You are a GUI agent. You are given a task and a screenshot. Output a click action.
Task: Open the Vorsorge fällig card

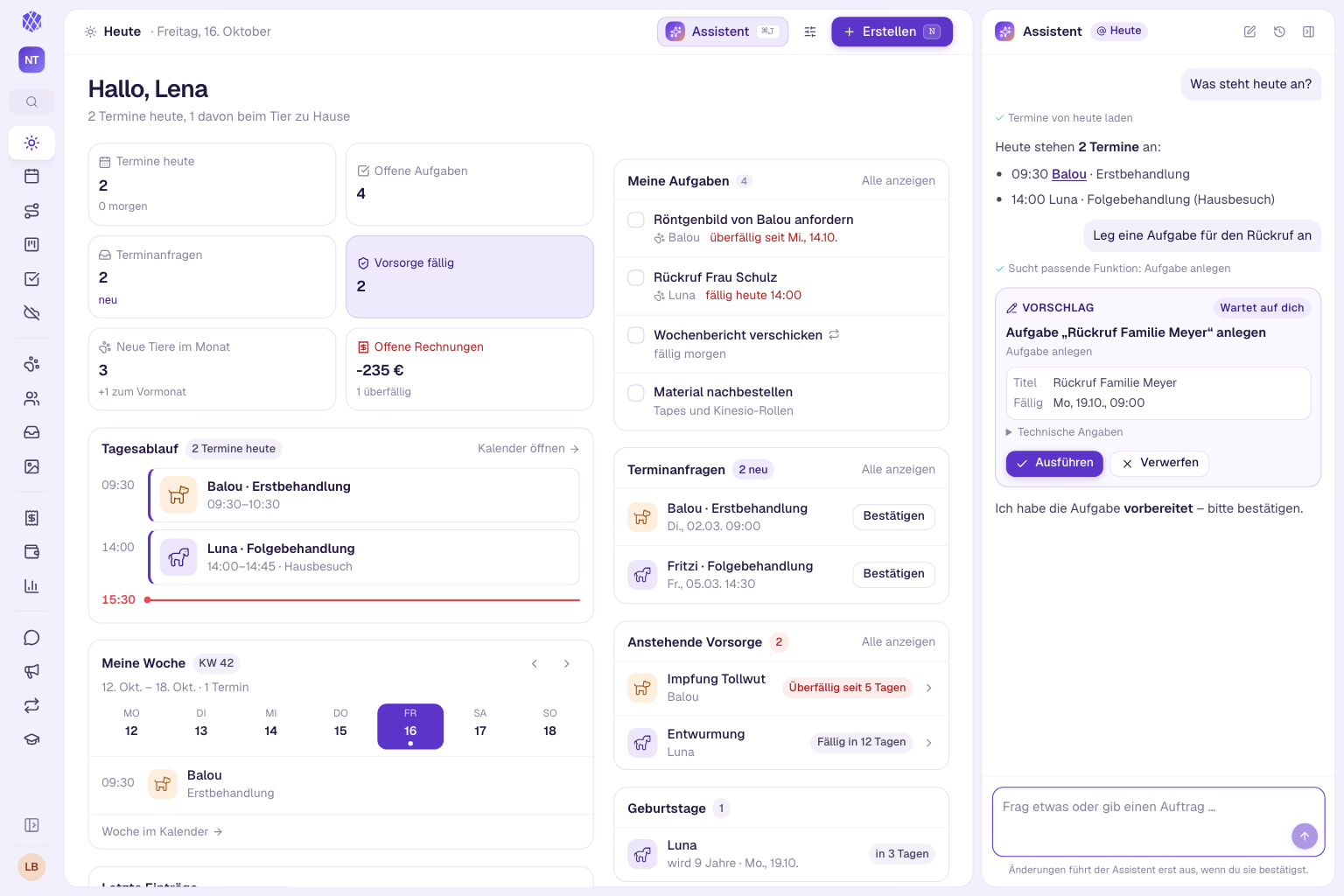(x=470, y=276)
